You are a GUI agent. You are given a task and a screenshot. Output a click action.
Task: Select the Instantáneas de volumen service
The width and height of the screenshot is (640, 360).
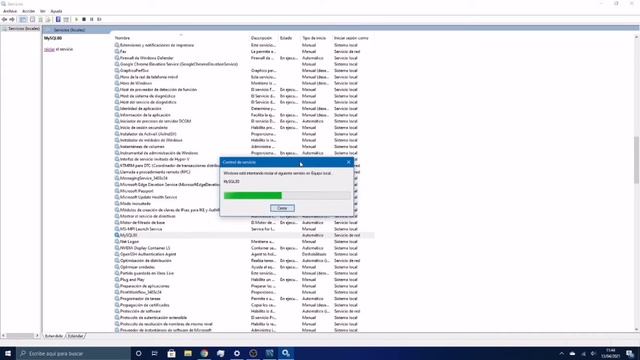pos(244,147)
